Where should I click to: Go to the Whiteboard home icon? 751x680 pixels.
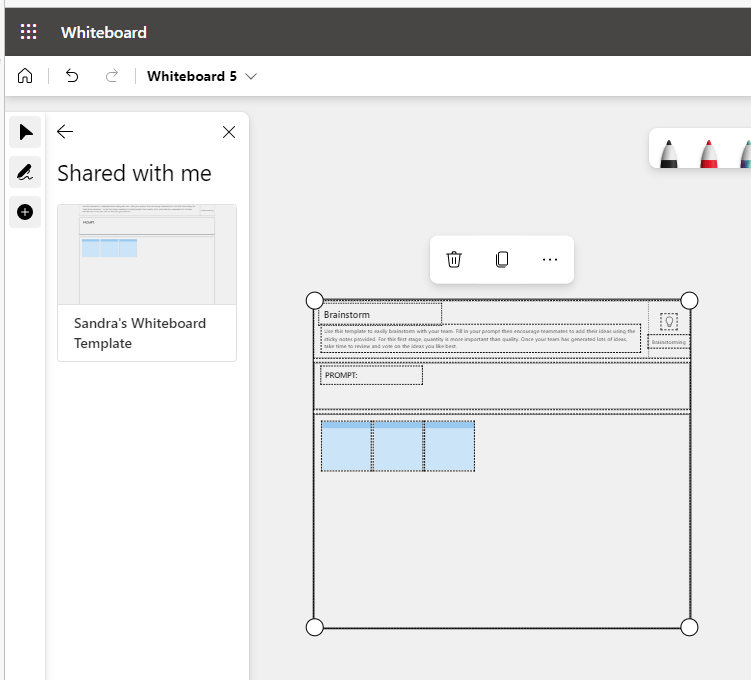(25, 76)
